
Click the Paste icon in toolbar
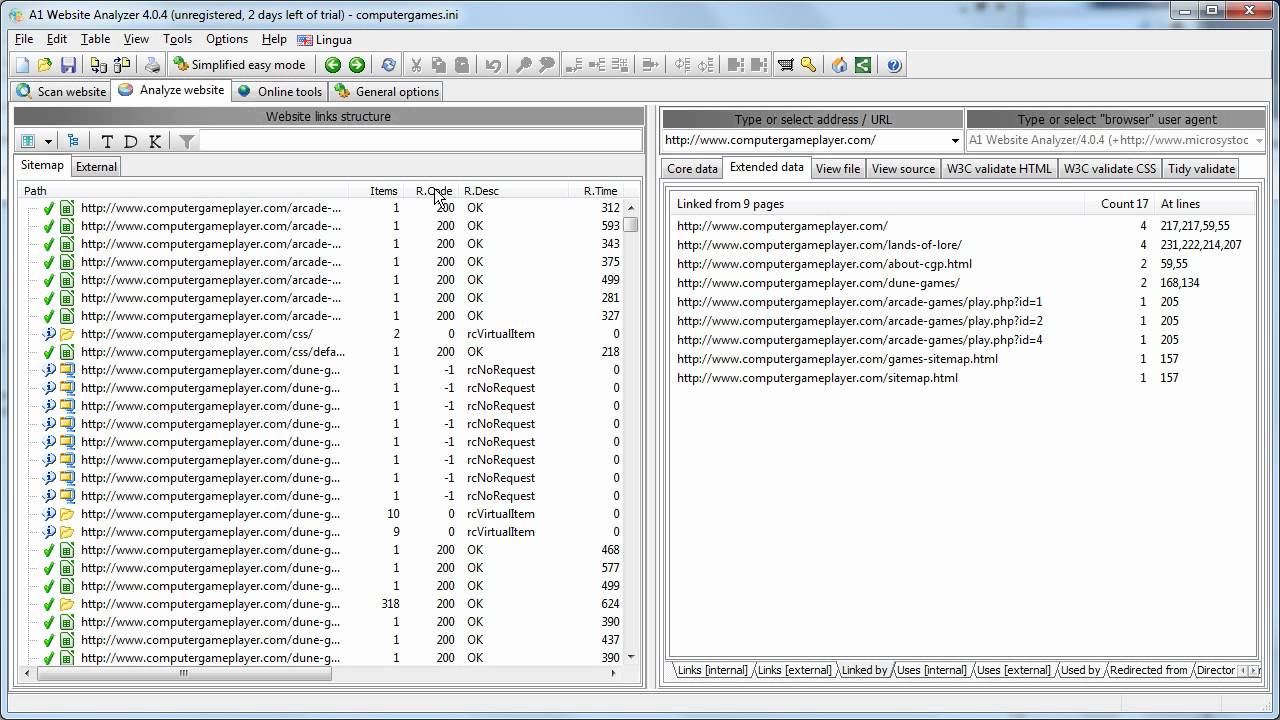click(x=462, y=65)
